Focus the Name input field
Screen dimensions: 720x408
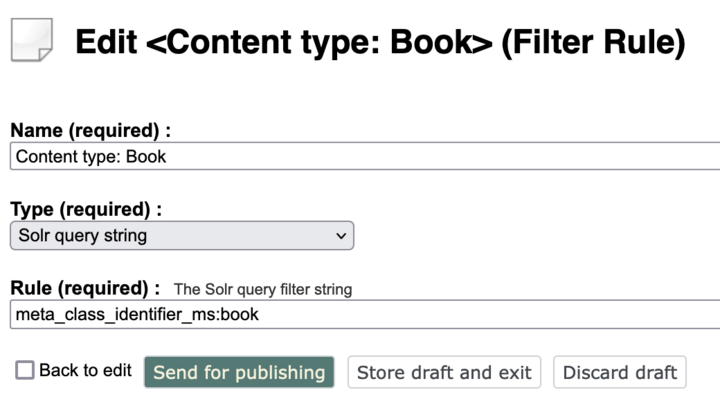tap(365, 156)
